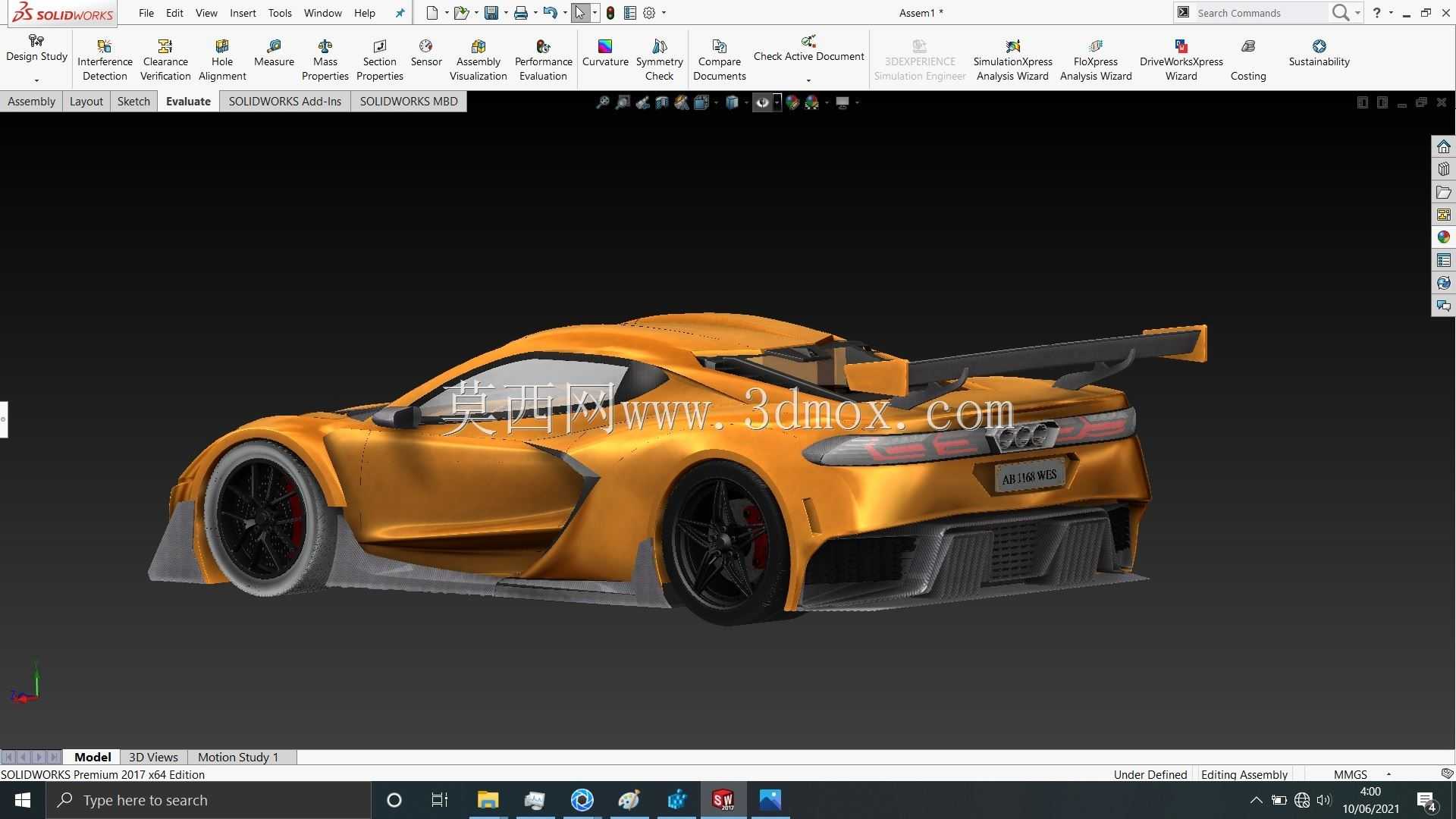Open the Tools menu

[x=280, y=13]
